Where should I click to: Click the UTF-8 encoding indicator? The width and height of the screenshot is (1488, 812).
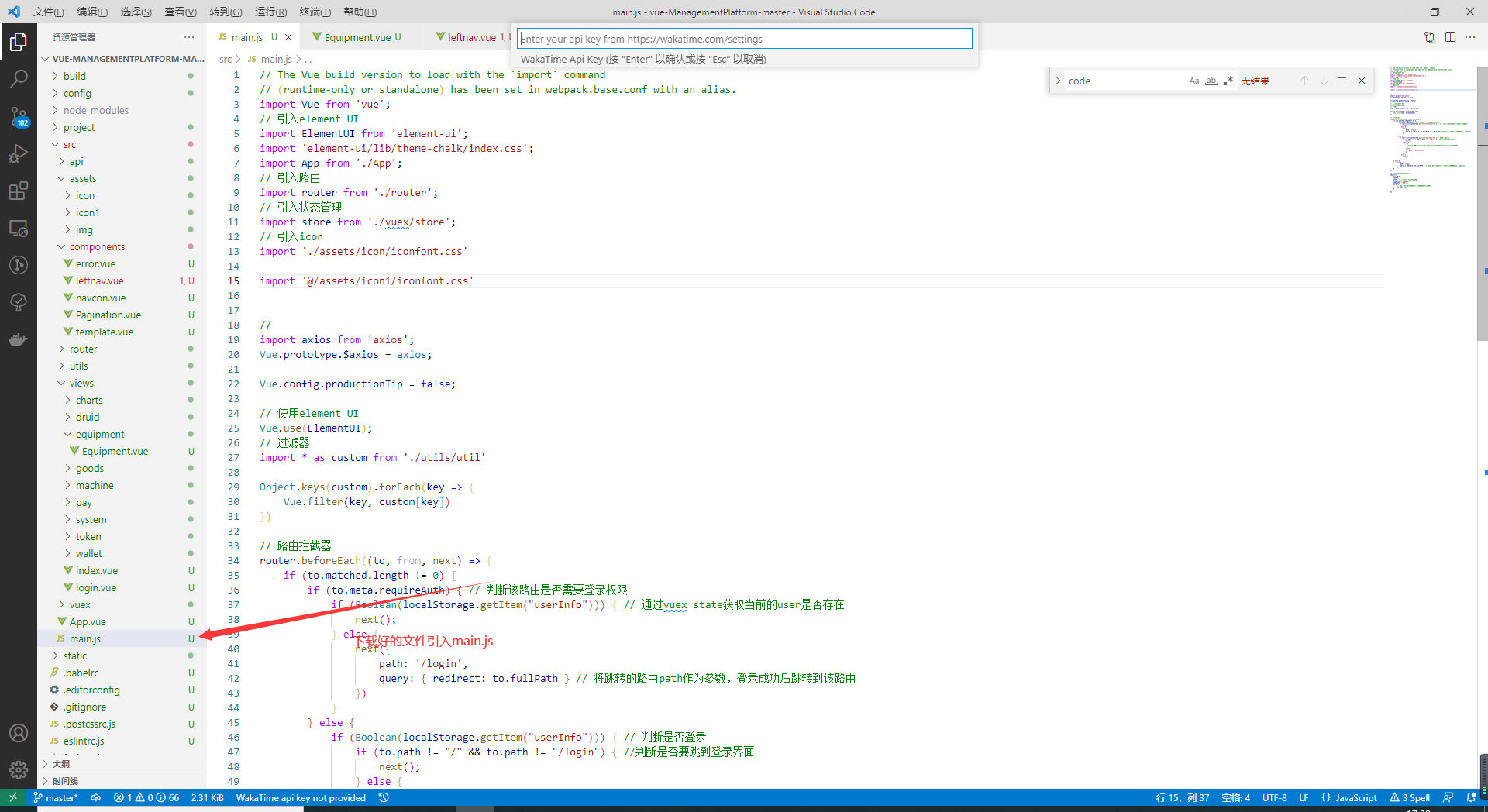(1274, 797)
